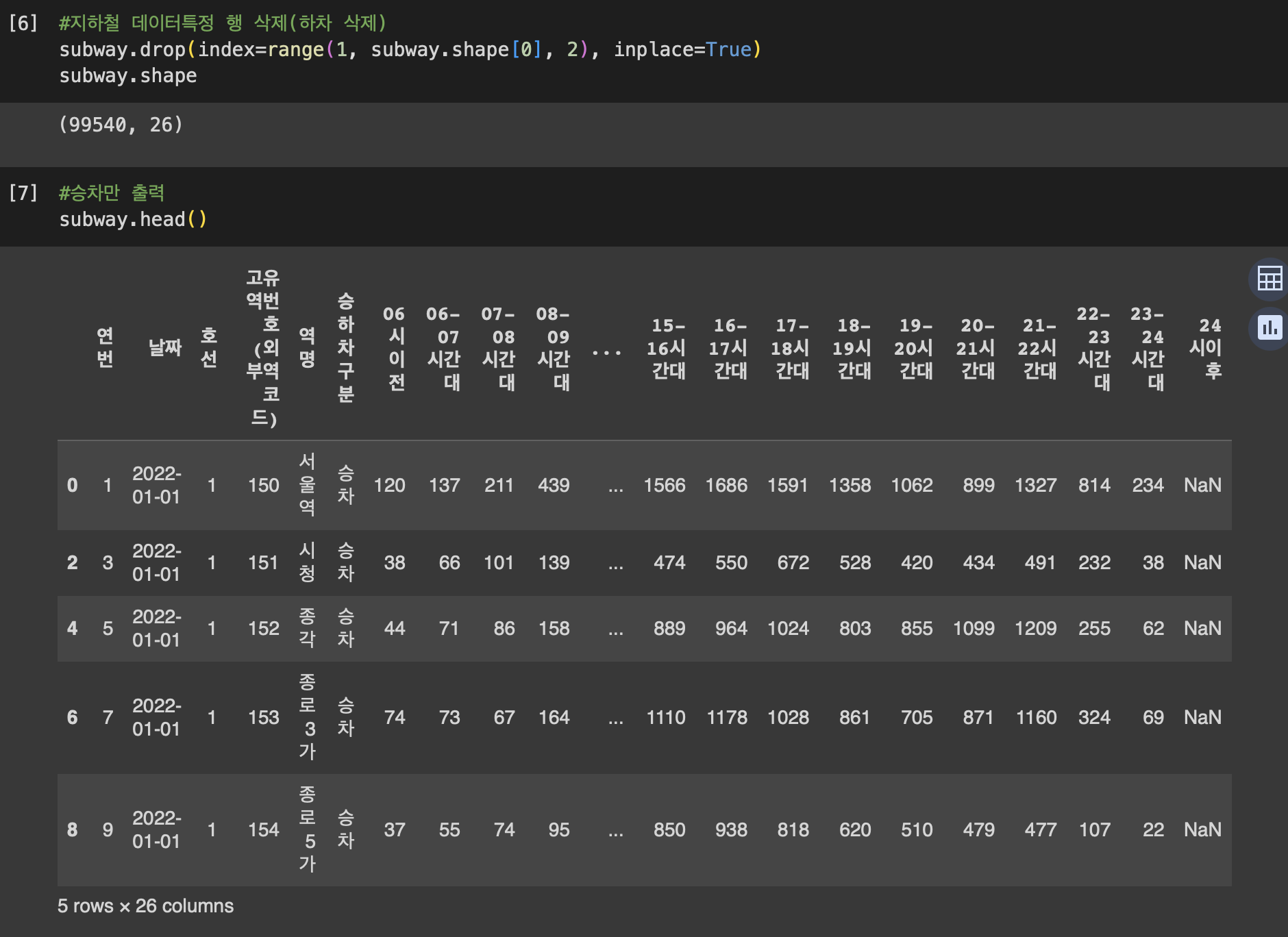1288x937 pixels.
Task: Click the 15-16시간대 column header
Action: pyautogui.click(x=667, y=347)
